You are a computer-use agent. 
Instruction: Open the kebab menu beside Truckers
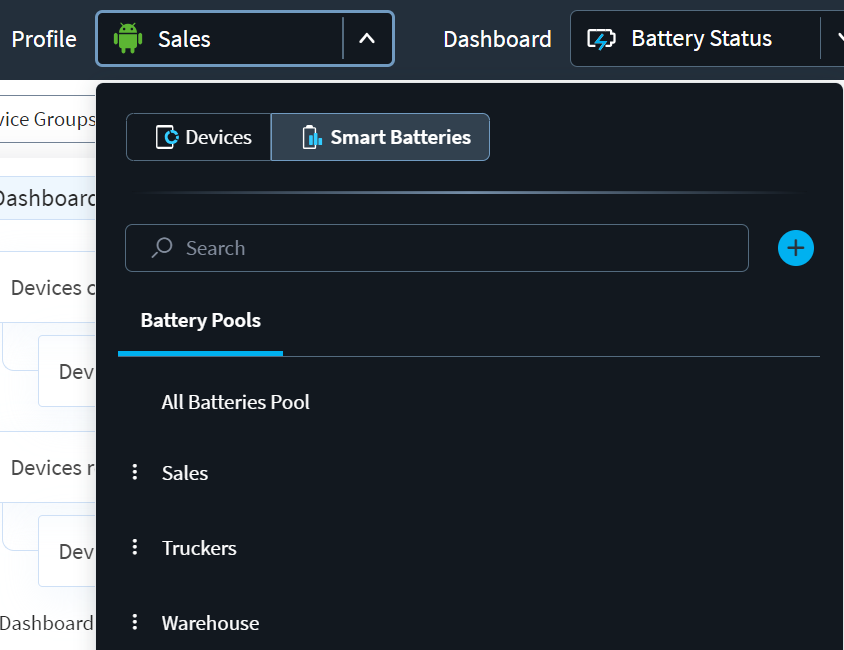[135, 548]
